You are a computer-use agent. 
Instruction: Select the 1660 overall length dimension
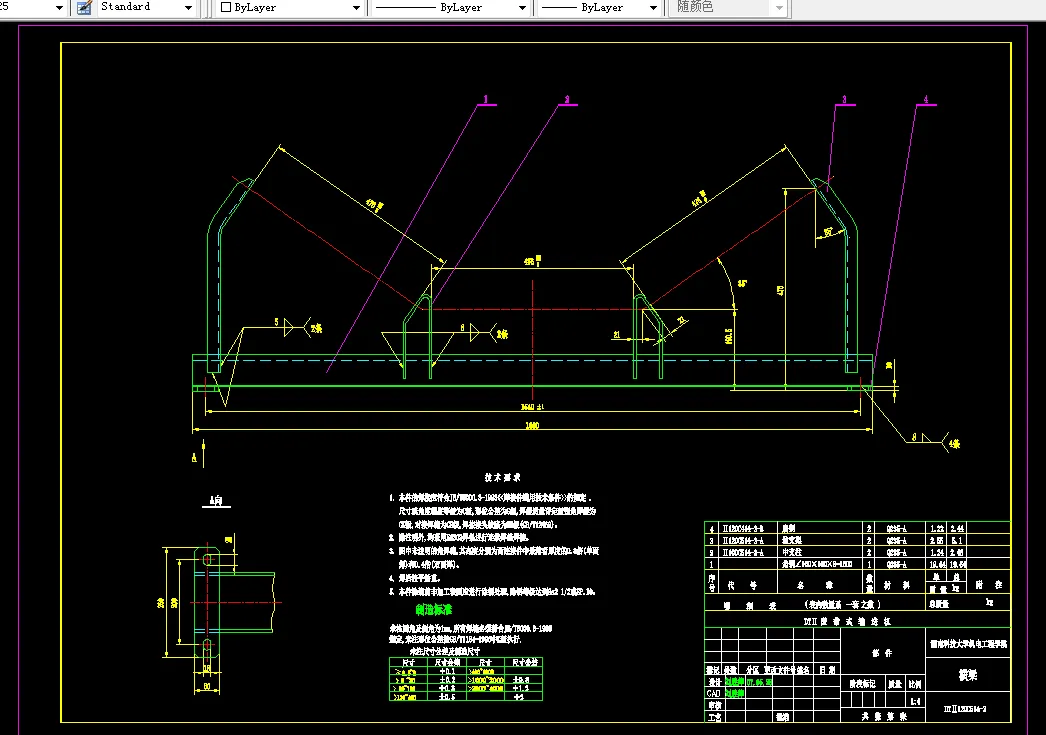(532, 425)
